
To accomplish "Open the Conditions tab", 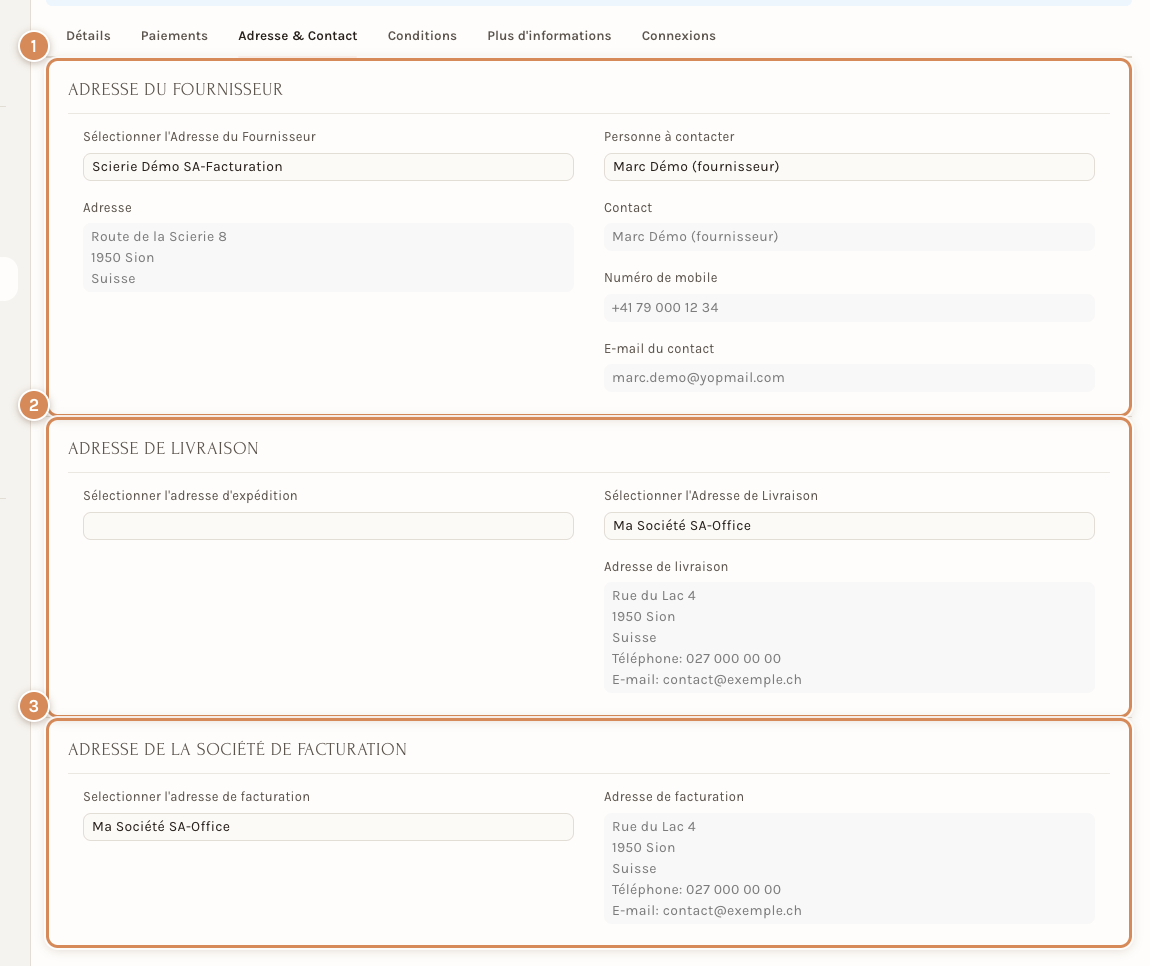I will click(x=422, y=35).
